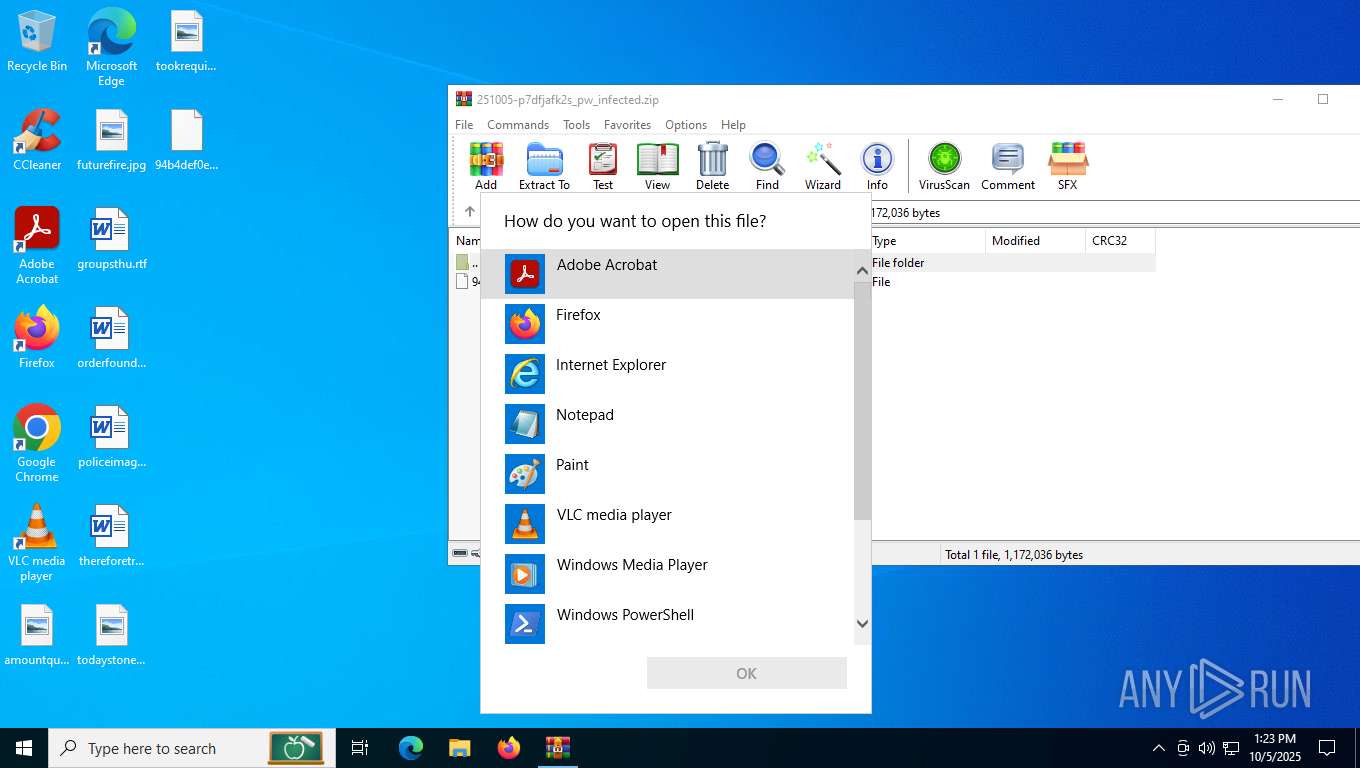This screenshot has width=1360, height=768.
Task: Add a Comment to the archive
Action: (x=1008, y=165)
